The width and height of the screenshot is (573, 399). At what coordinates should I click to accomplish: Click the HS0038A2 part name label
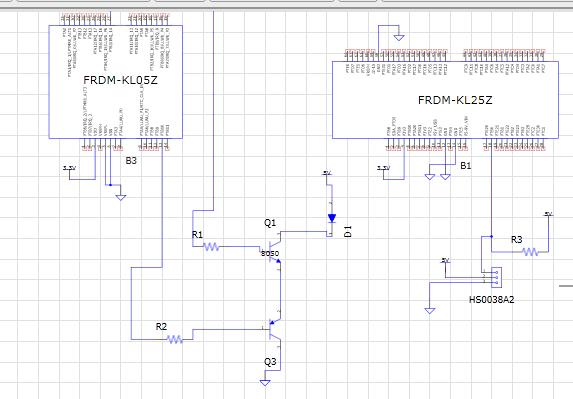click(492, 300)
